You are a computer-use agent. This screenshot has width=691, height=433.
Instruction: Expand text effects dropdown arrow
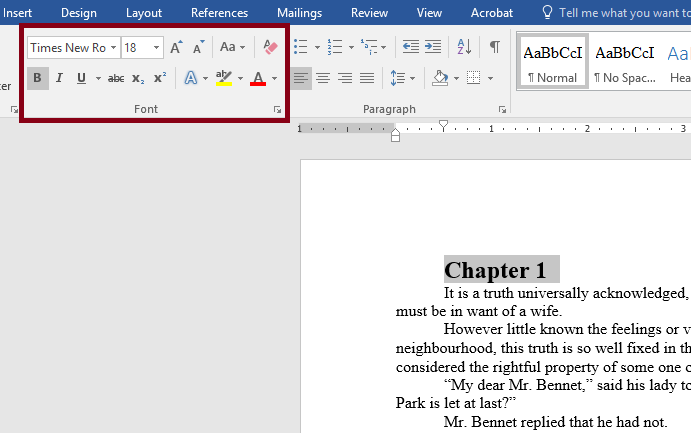coord(205,79)
